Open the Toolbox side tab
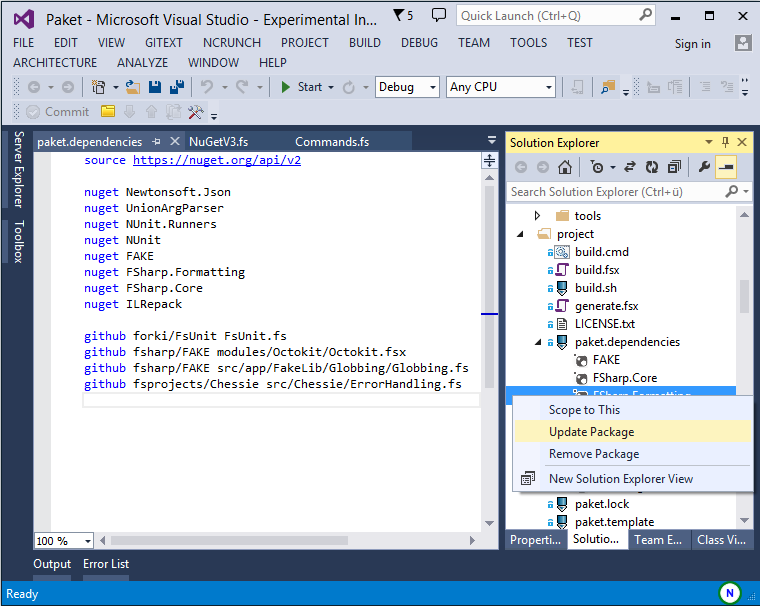This screenshot has width=760, height=606. pos(18,241)
